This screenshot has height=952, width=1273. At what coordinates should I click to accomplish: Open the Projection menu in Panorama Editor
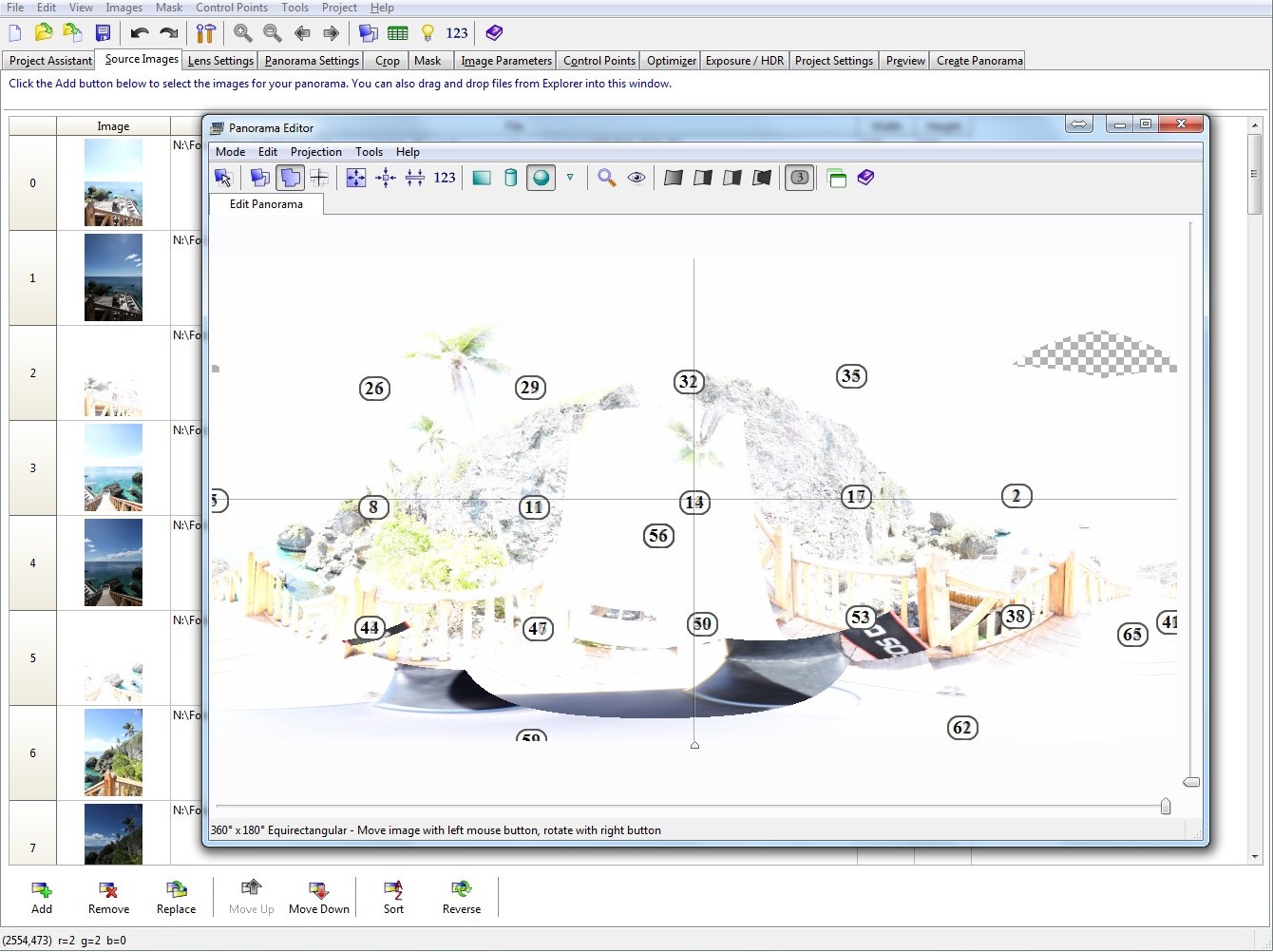coord(315,152)
